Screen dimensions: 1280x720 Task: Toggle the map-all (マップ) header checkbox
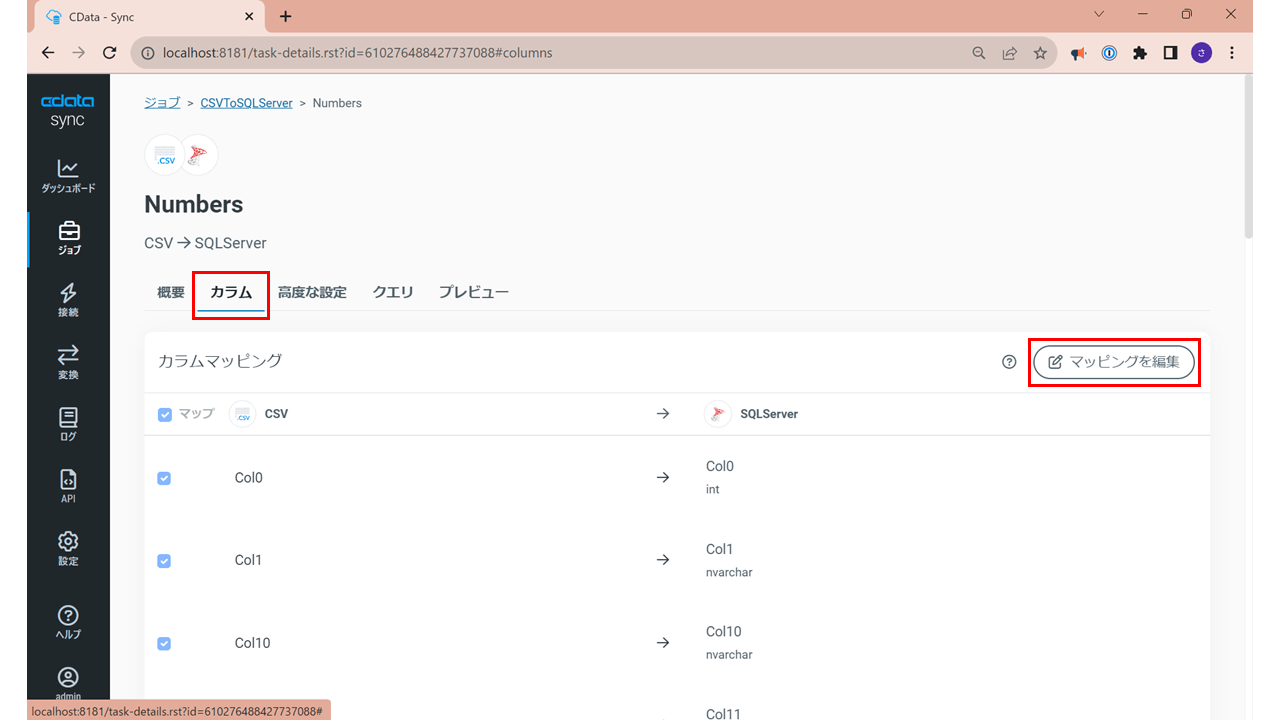[165, 414]
